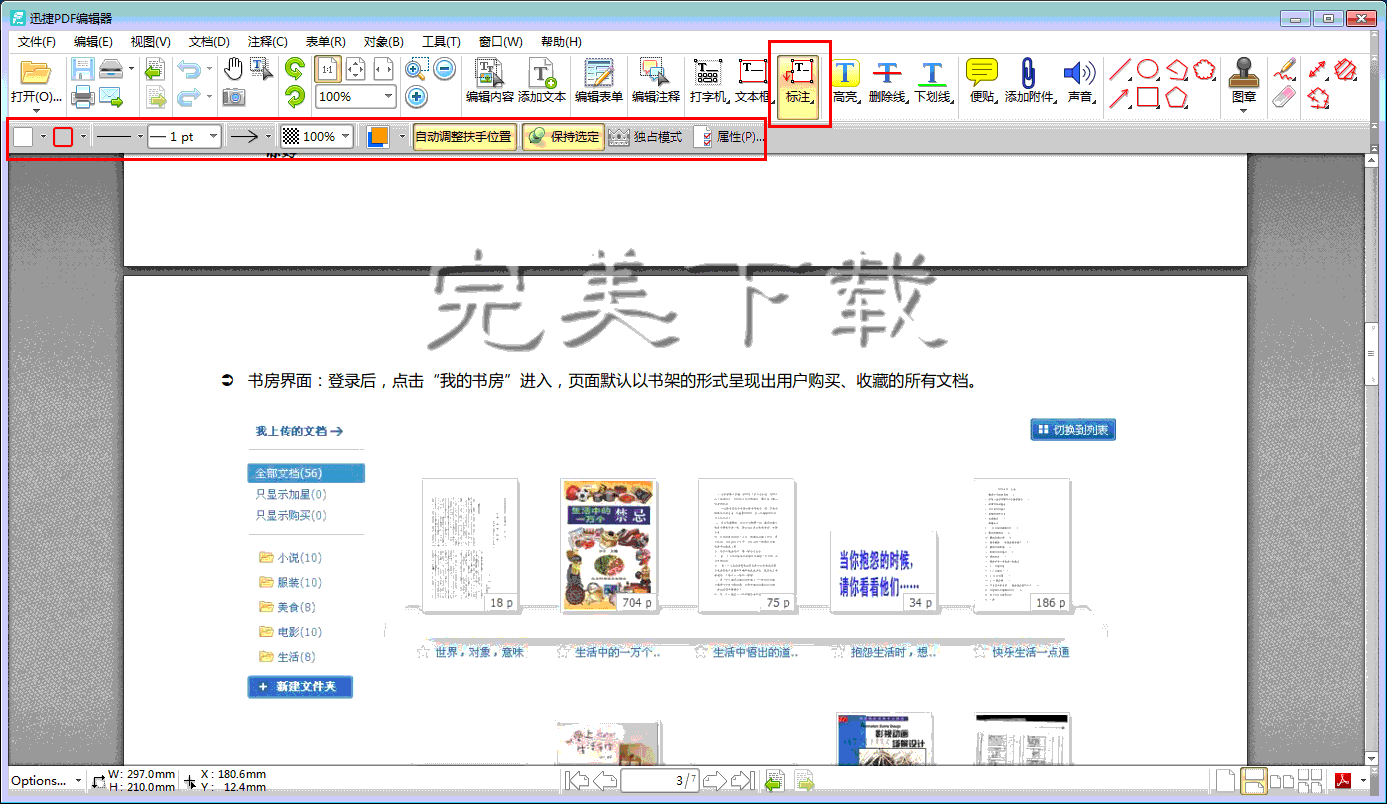1387x804 pixels.
Task: Select the Hand tool
Action: click(x=233, y=69)
